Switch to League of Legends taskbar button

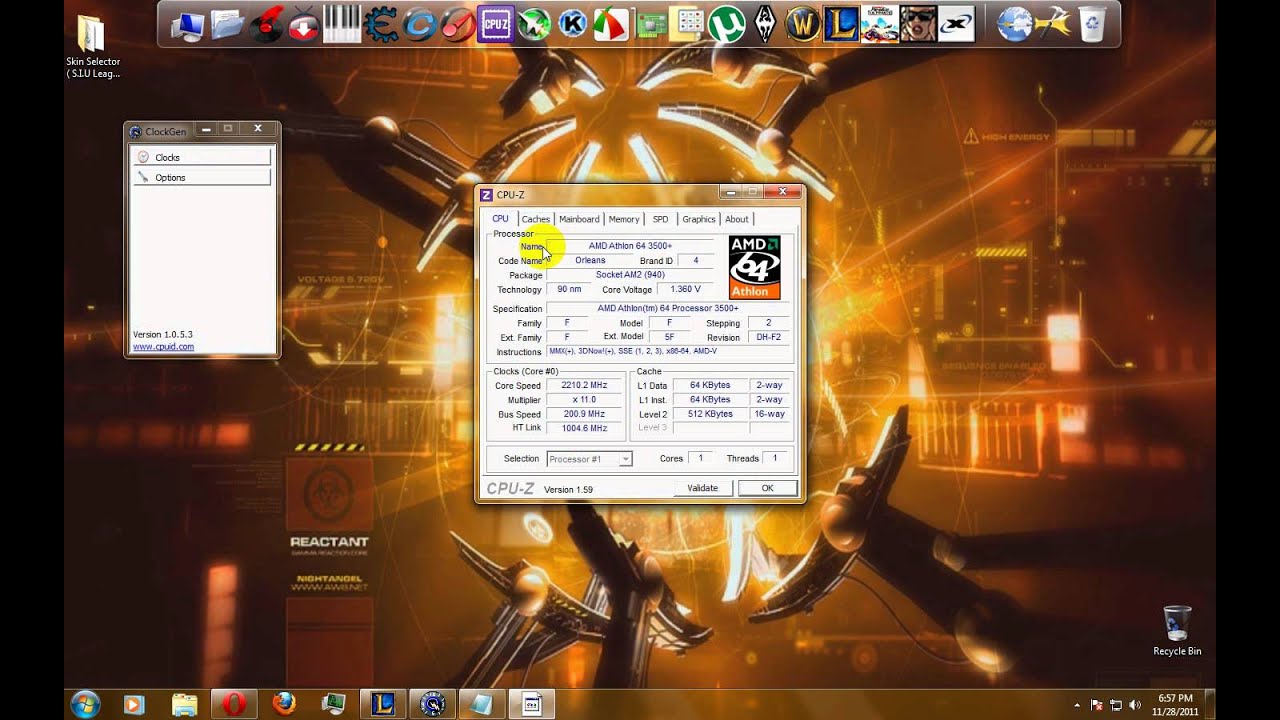click(x=384, y=704)
